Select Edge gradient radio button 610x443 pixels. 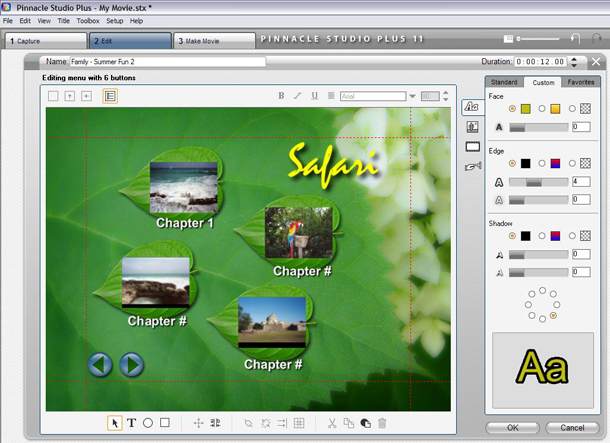tap(542, 163)
